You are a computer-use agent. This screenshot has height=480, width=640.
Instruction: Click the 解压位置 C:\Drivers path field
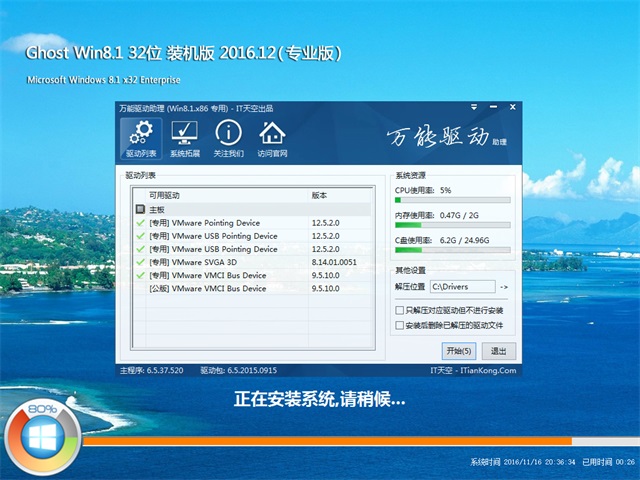463,288
